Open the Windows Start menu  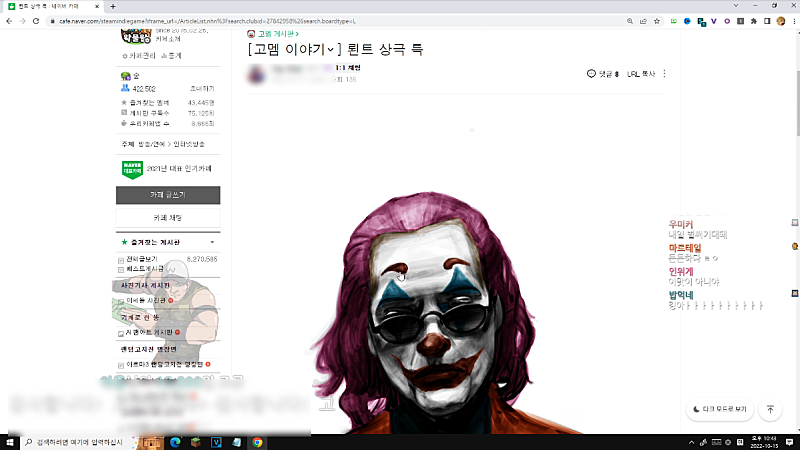pos(9,442)
